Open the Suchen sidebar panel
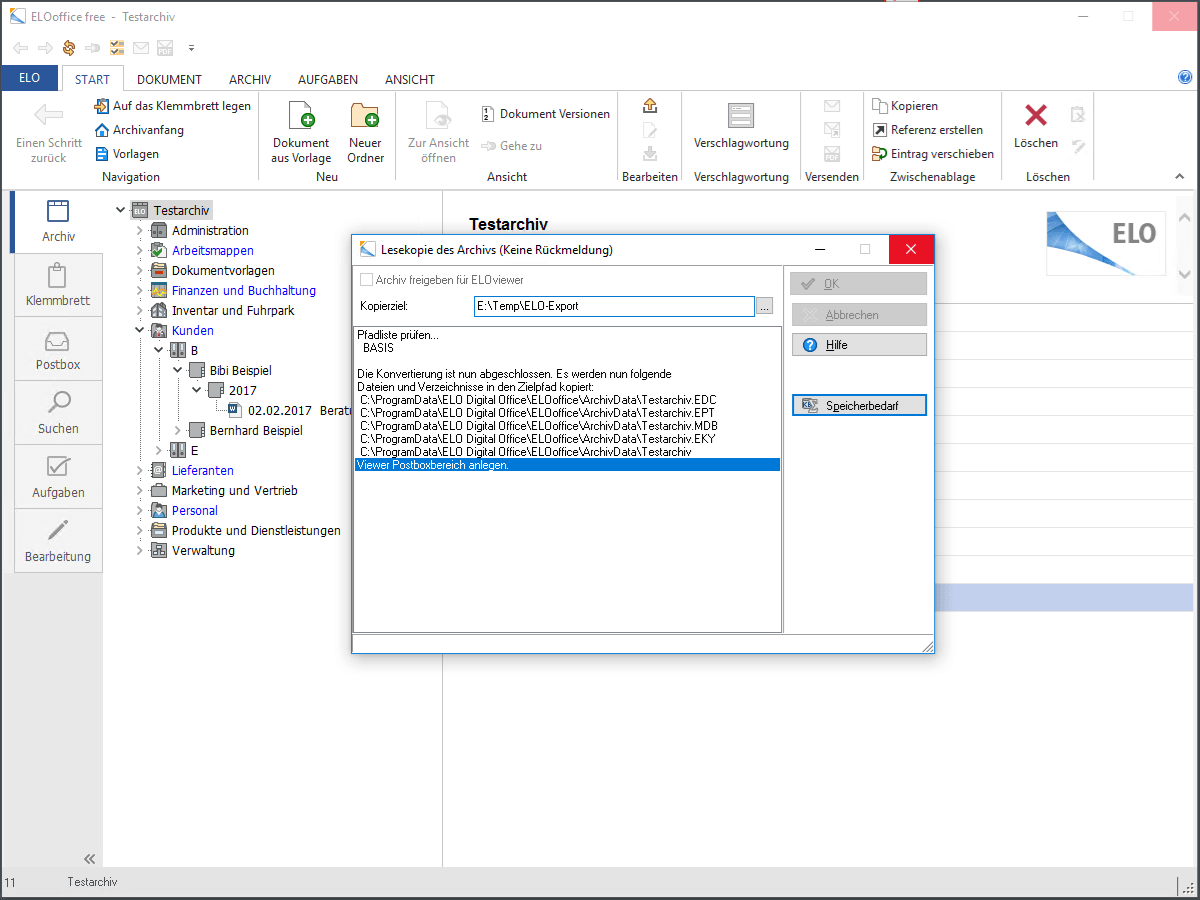 pyautogui.click(x=58, y=413)
